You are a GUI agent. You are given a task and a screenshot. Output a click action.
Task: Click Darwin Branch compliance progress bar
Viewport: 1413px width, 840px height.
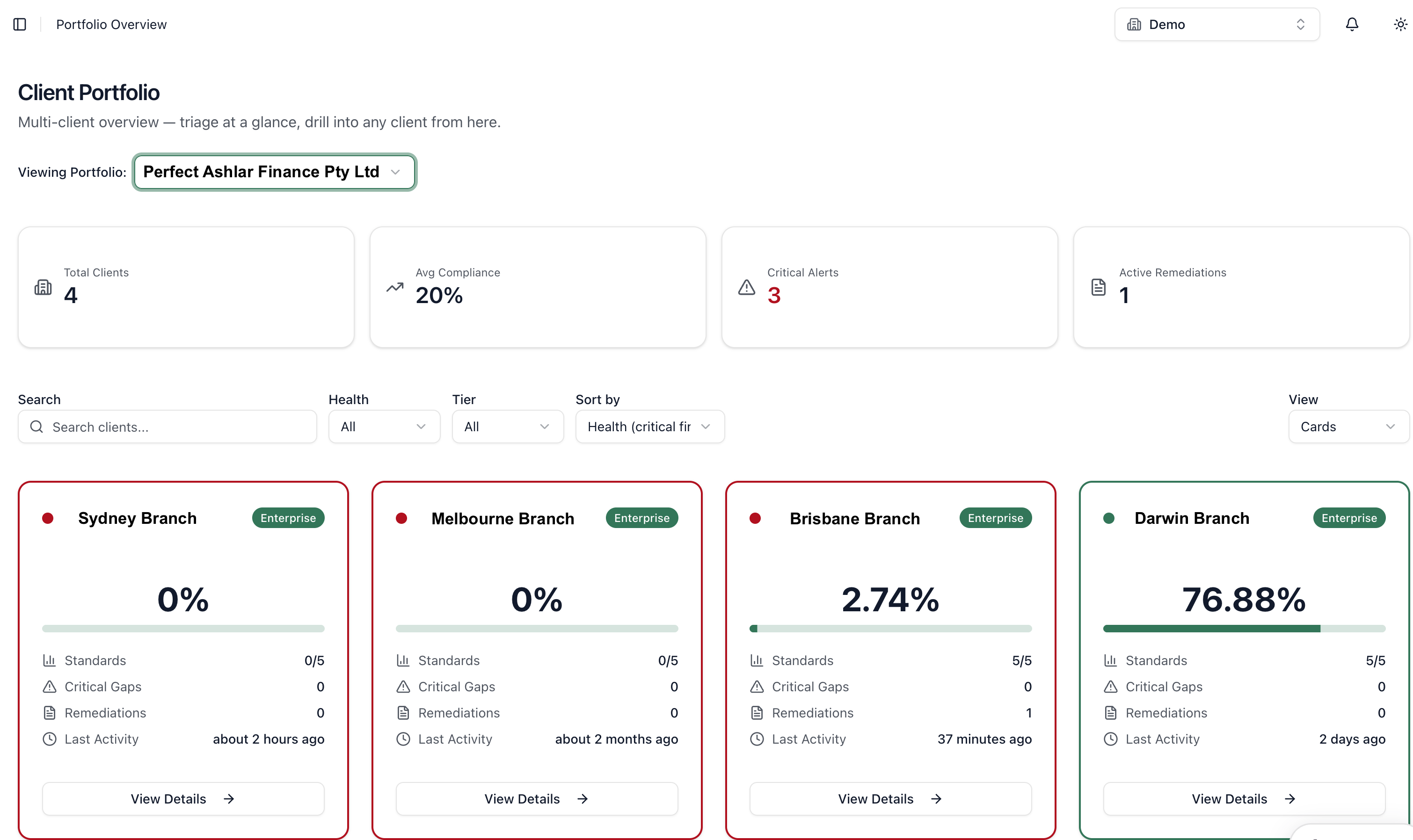(1244, 628)
